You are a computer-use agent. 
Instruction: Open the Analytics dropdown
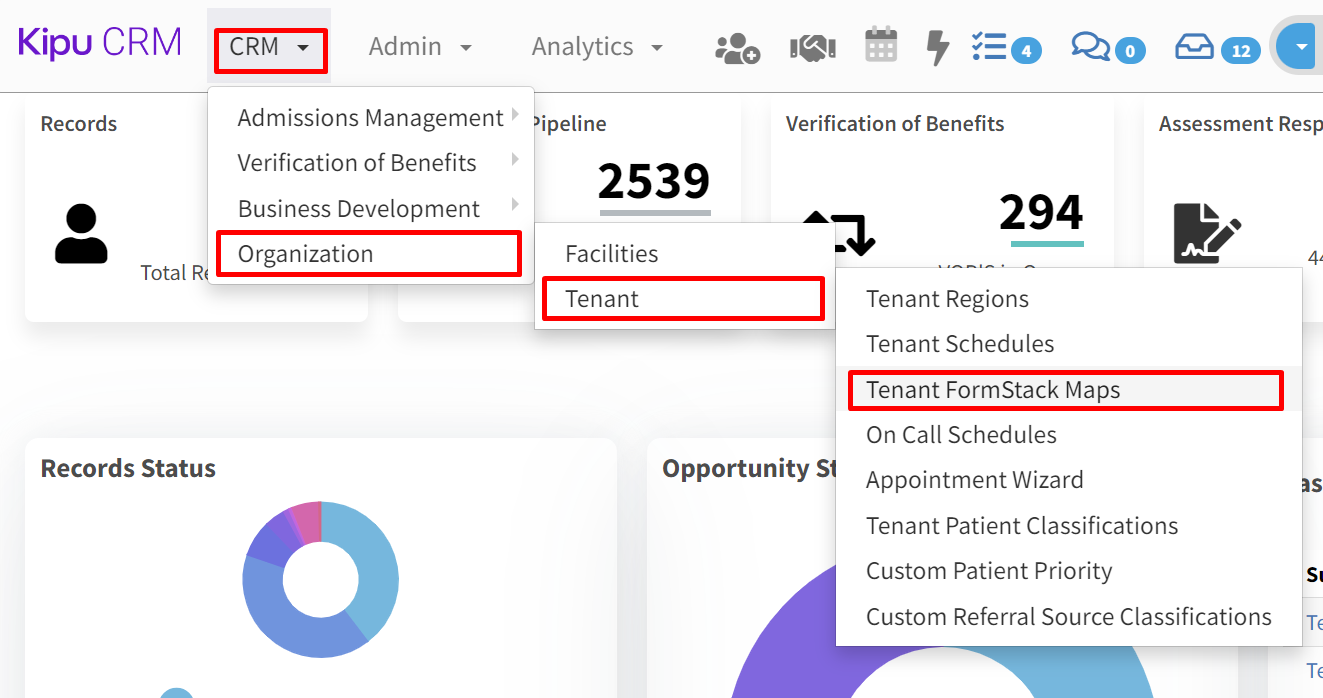point(596,46)
